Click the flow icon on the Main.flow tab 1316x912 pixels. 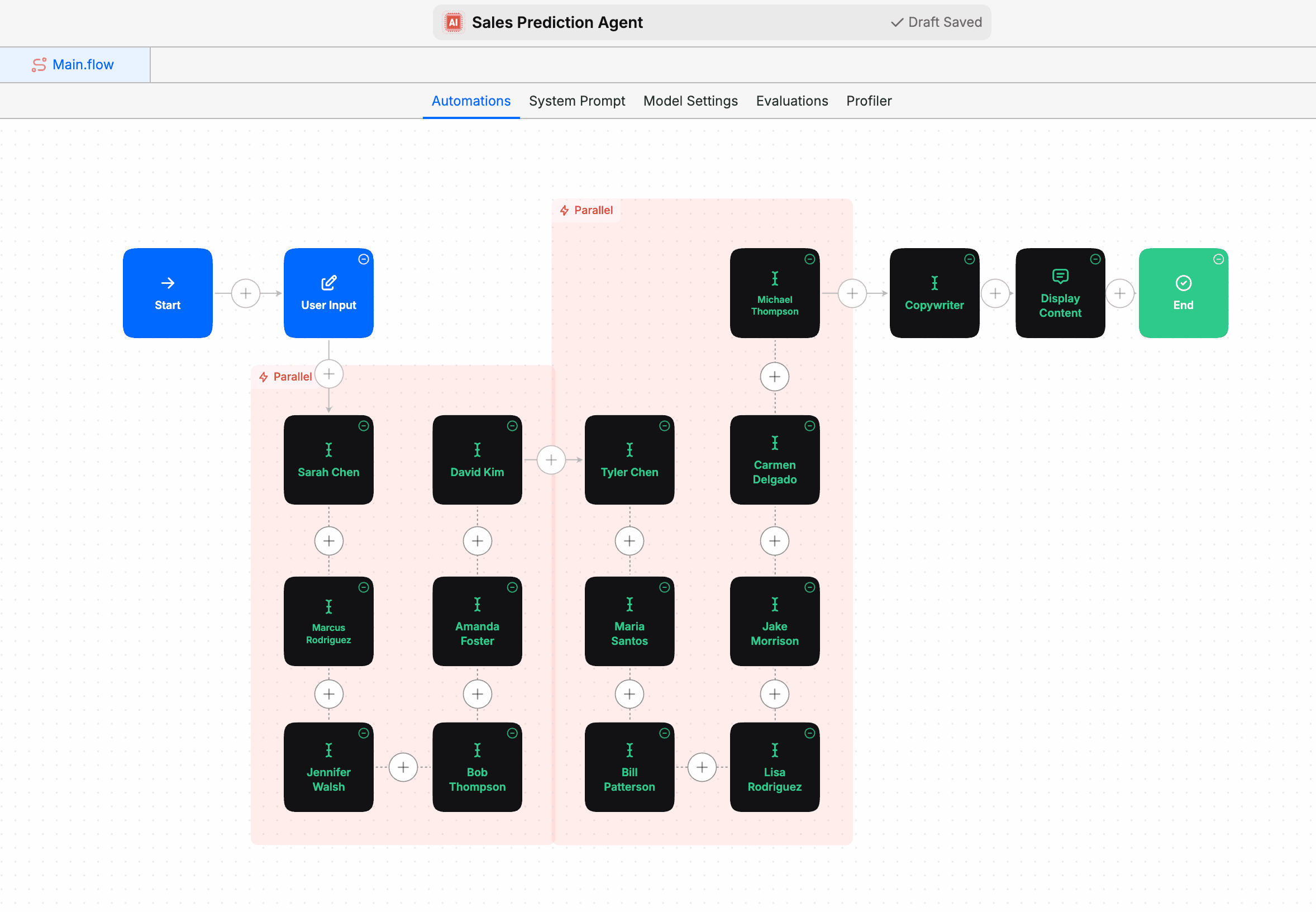pos(39,65)
